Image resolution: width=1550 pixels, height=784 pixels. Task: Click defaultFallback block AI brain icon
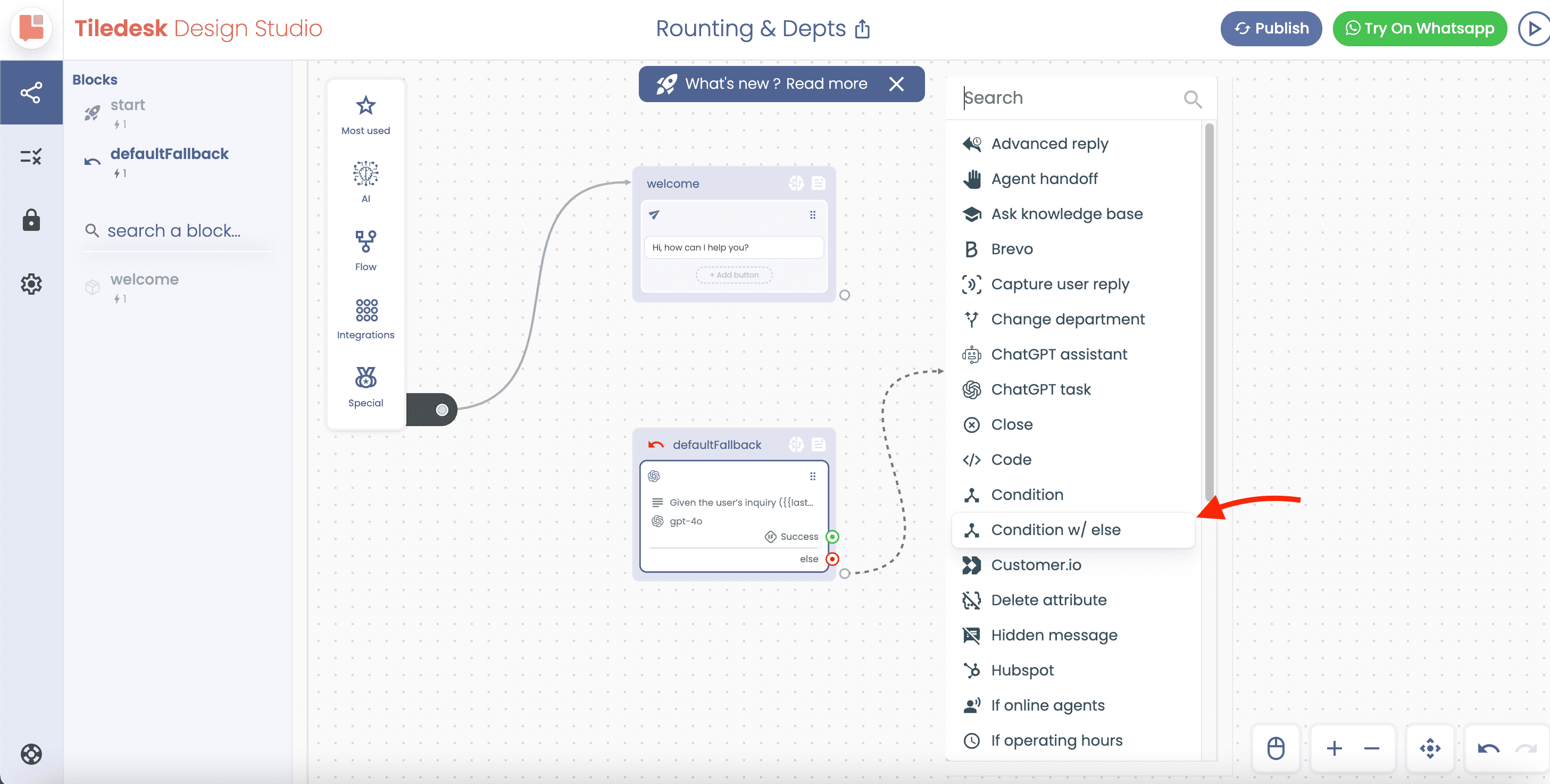click(x=796, y=444)
